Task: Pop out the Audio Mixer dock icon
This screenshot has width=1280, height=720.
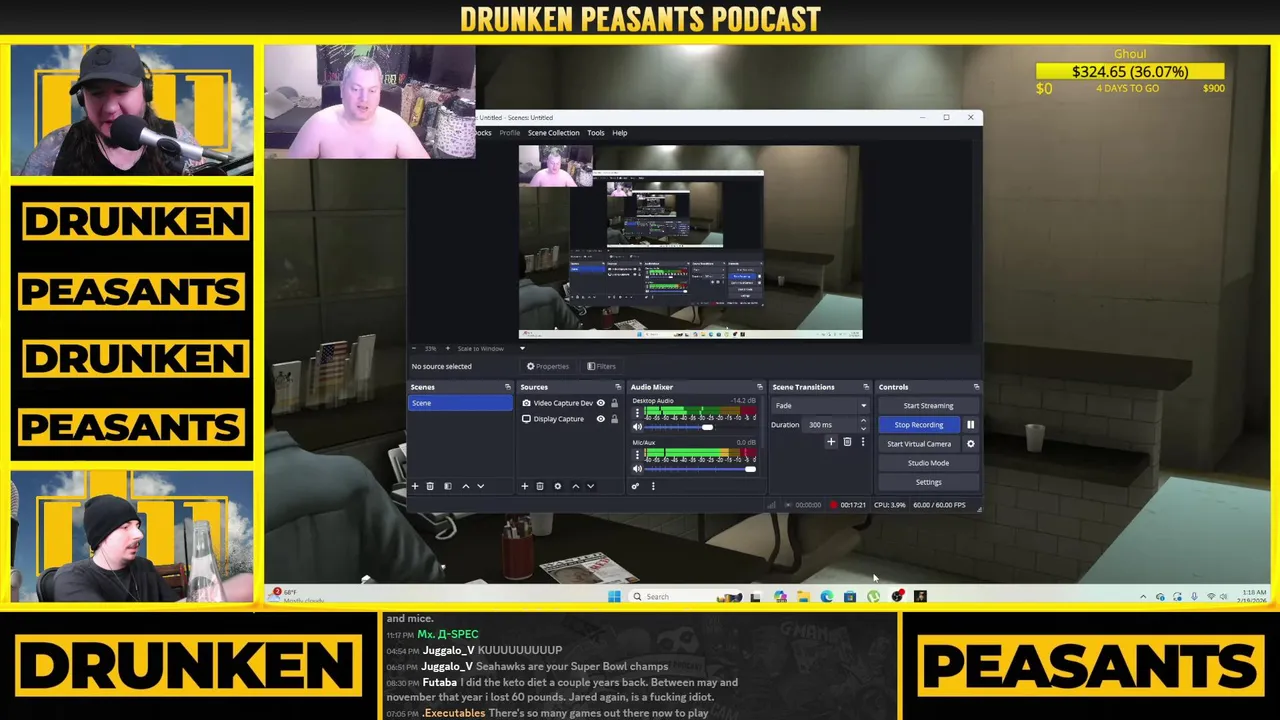Action: point(759,387)
